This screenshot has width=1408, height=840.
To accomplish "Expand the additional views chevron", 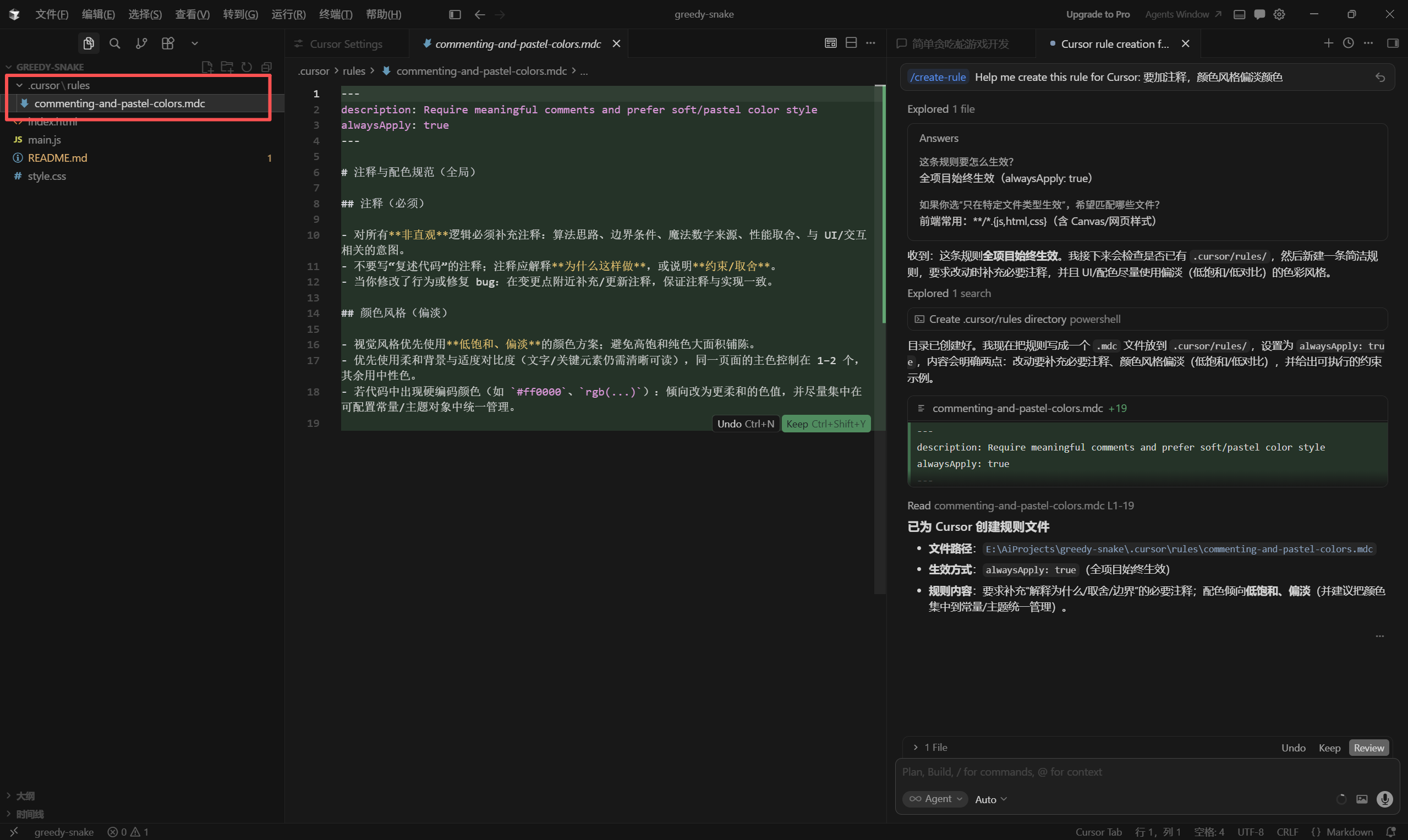I will click(x=194, y=43).
